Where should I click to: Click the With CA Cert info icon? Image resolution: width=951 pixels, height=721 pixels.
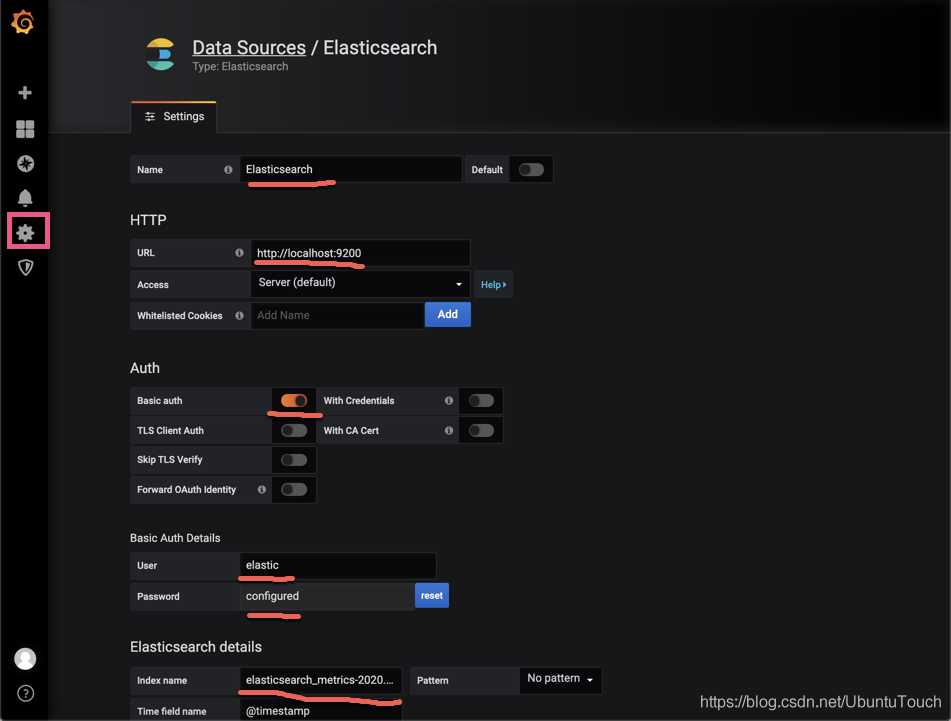[449, 431]
